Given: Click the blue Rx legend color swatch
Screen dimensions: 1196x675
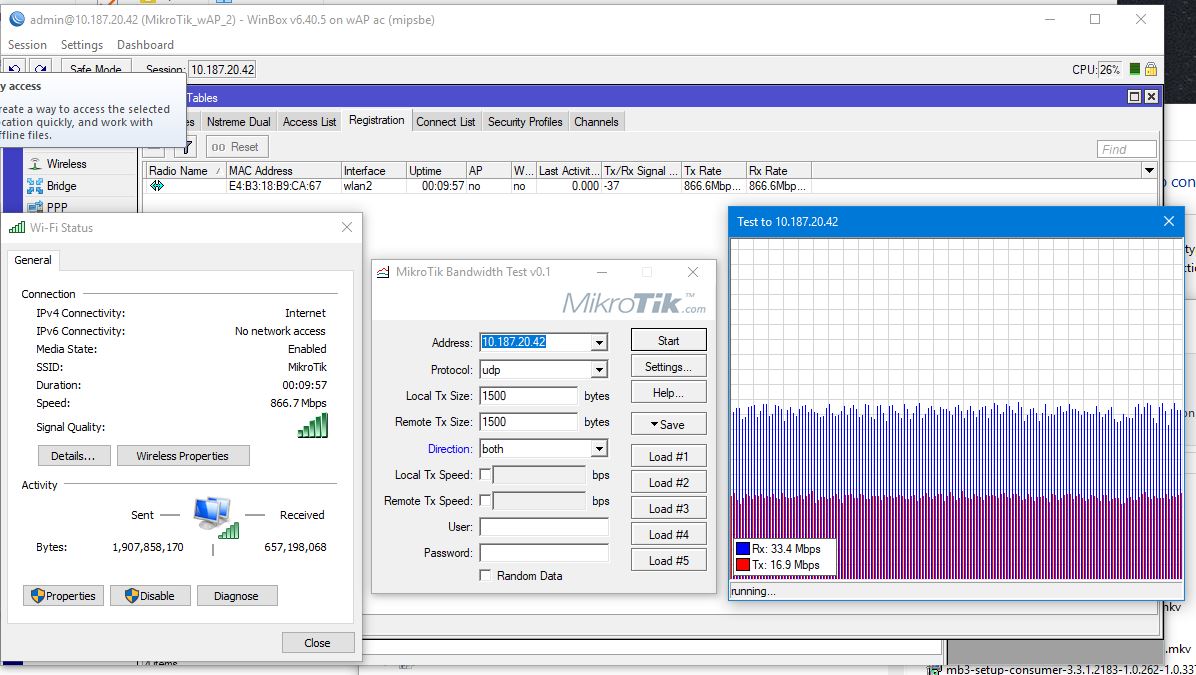Looking at the screenshot, I should [742, 549].
